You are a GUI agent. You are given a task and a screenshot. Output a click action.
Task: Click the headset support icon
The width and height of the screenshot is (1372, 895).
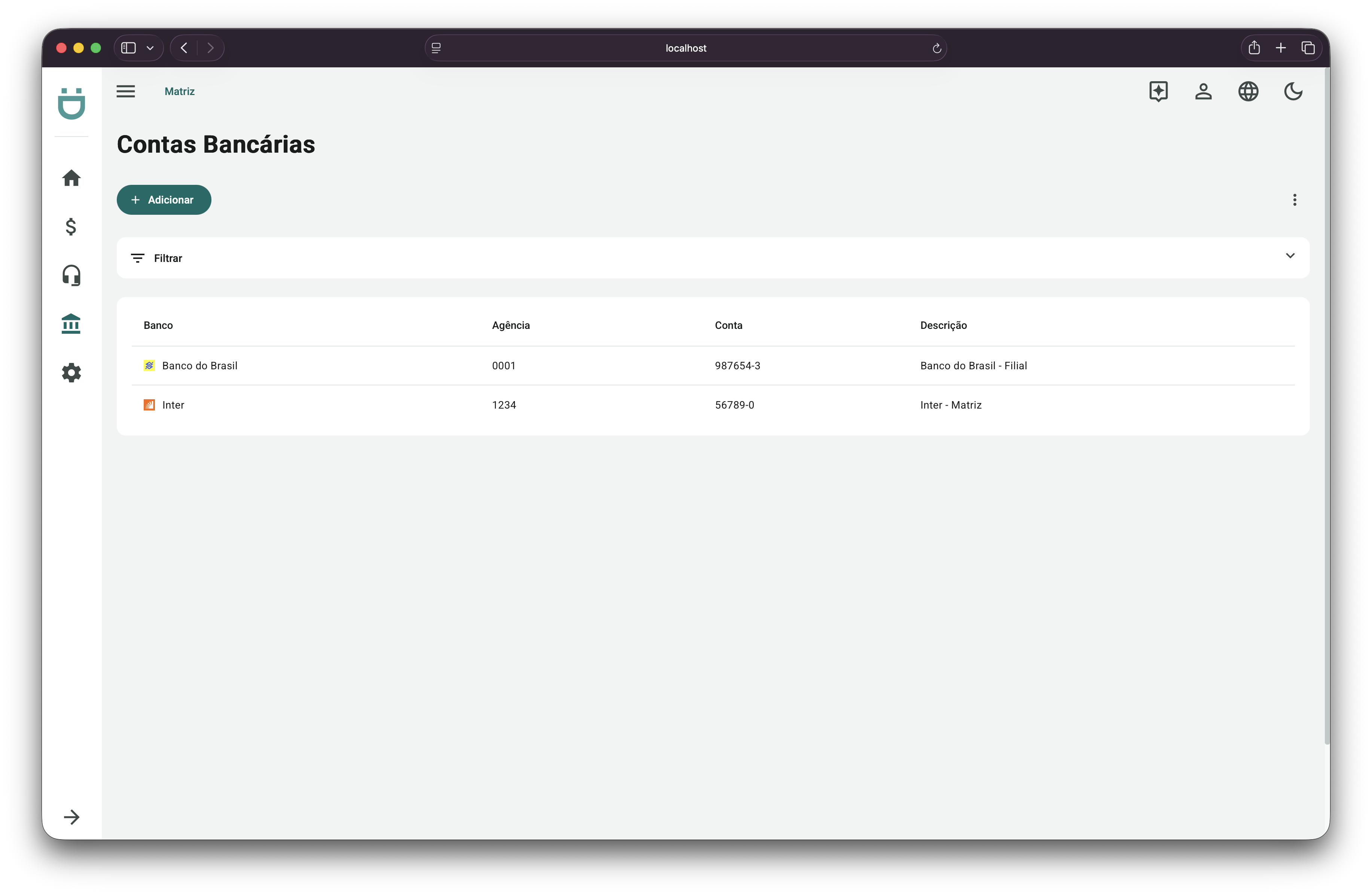click(71, 275)
